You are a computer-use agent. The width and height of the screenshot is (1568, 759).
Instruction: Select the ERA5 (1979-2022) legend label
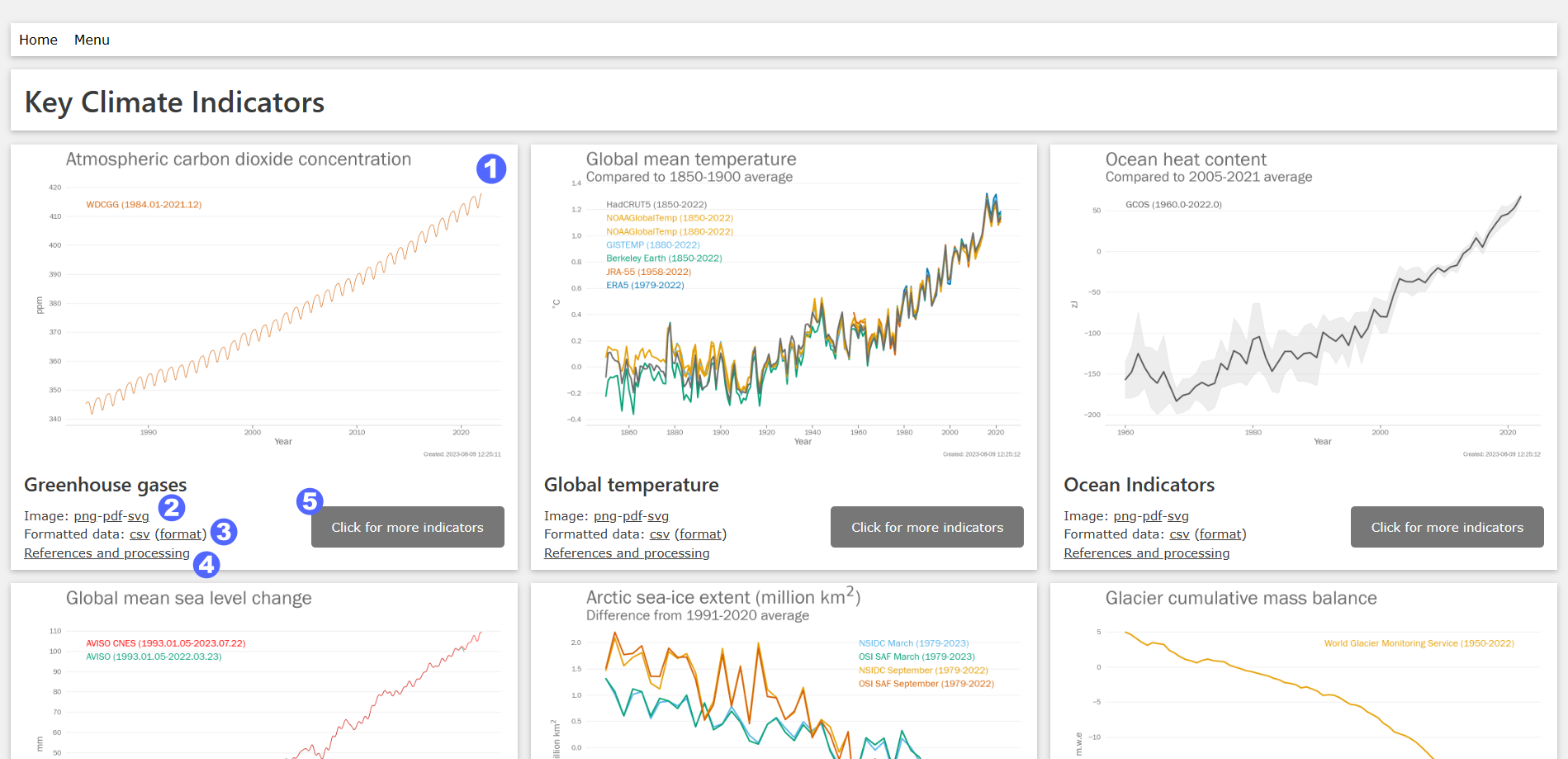tap(645, 286)
